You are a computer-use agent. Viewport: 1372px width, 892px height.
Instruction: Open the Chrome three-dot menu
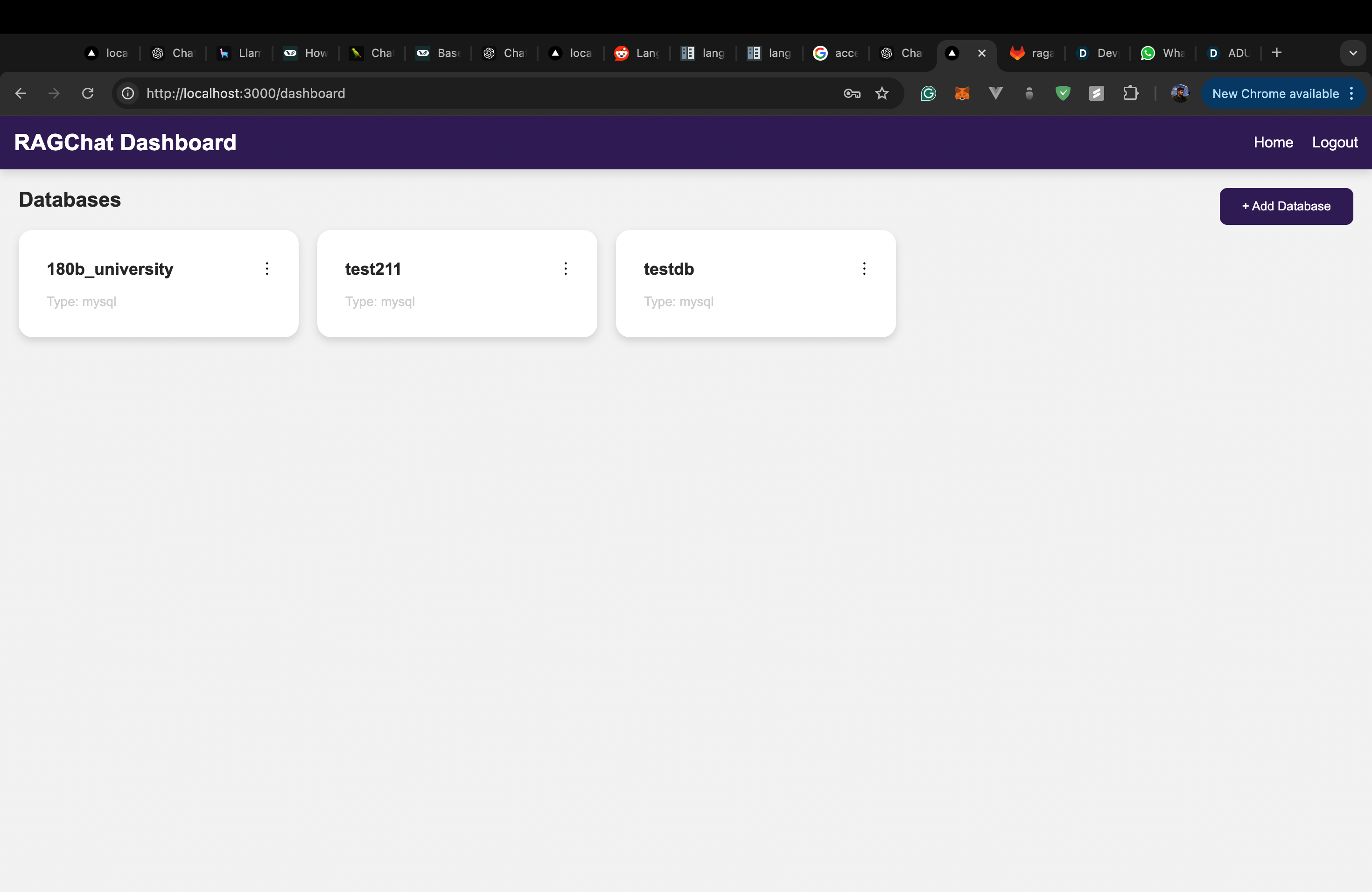pyautogui.click(x=1352, y=93)
